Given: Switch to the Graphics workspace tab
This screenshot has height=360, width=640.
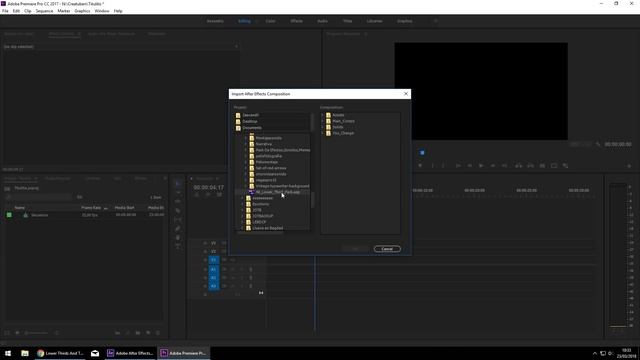Looking at the screenshot, I should pyautogui.click(x=404, y=21).
